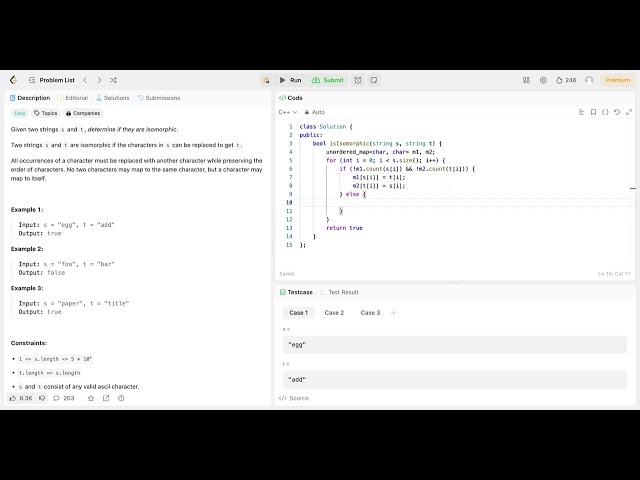Star the problem as favorite

(91, 398)
